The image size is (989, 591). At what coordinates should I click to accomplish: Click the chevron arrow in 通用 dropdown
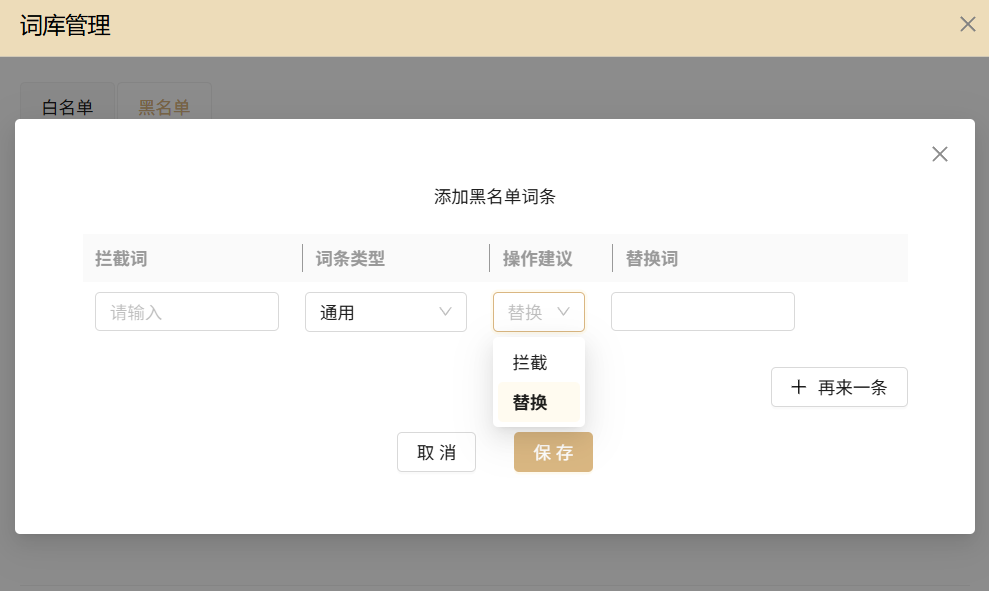(446, 312)
